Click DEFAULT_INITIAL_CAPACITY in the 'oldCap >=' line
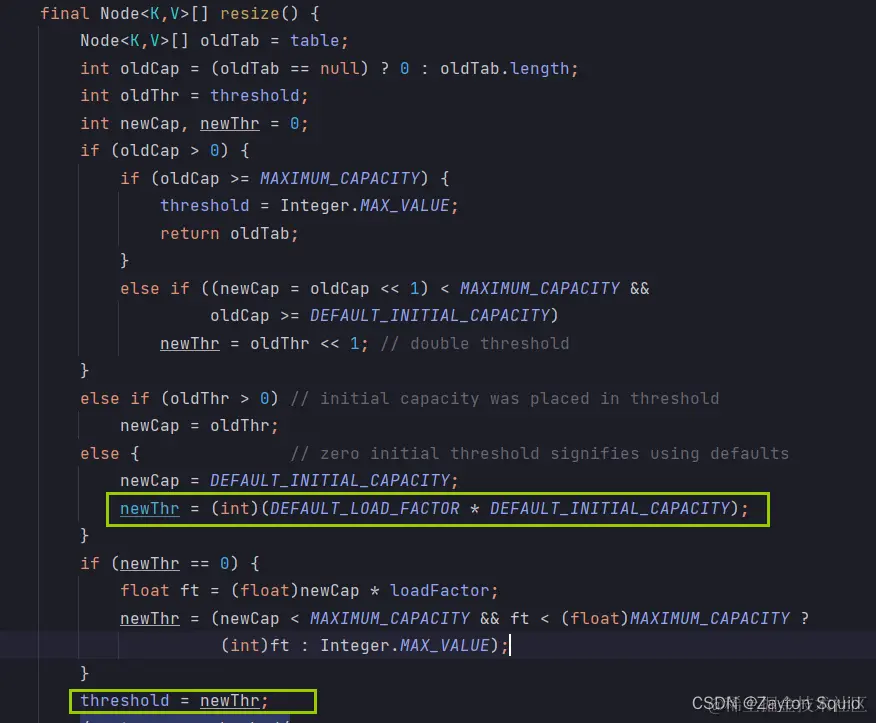 click(x=430, y=316)
